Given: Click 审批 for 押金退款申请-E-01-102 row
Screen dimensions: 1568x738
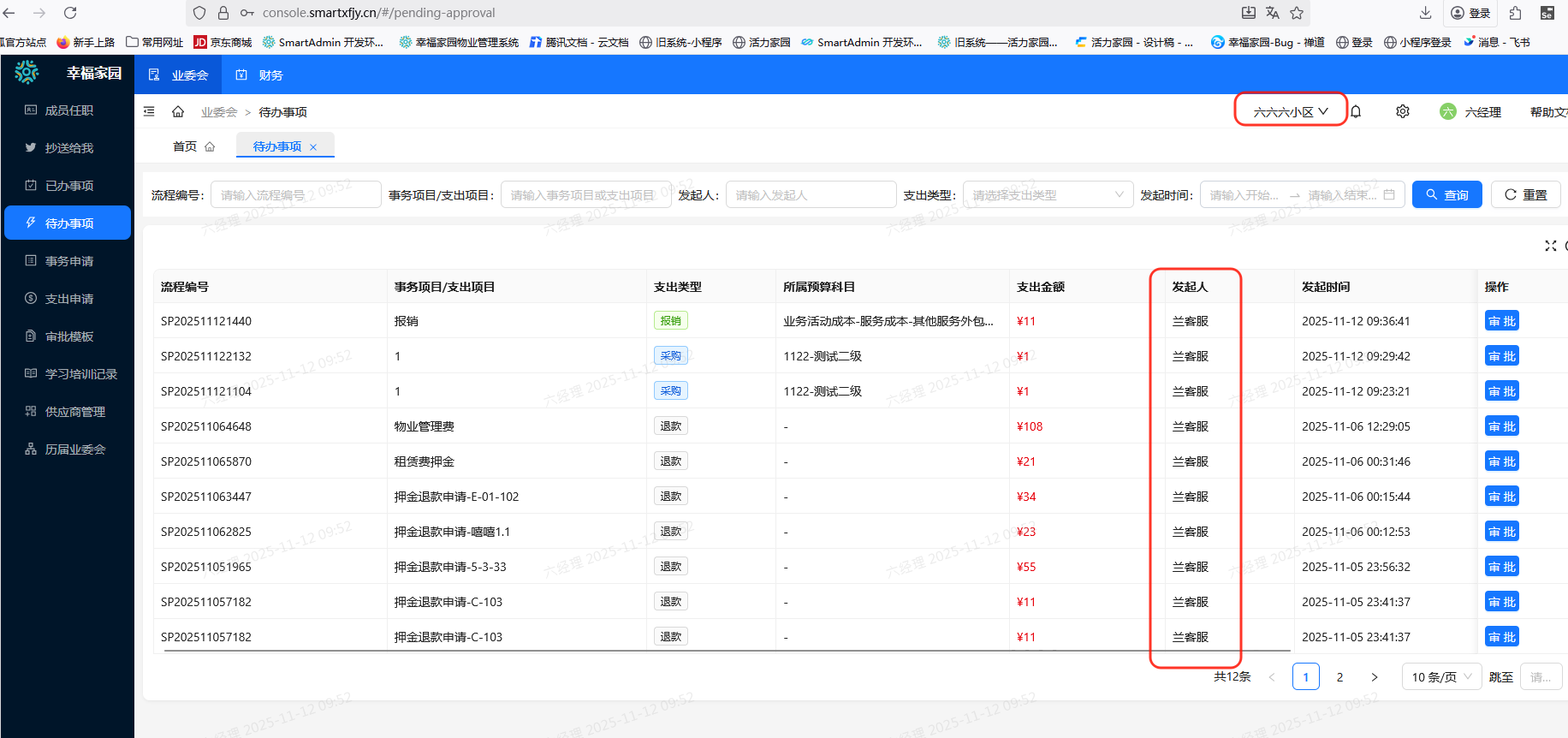Looking at the screenshot, I should [1501, 497].
